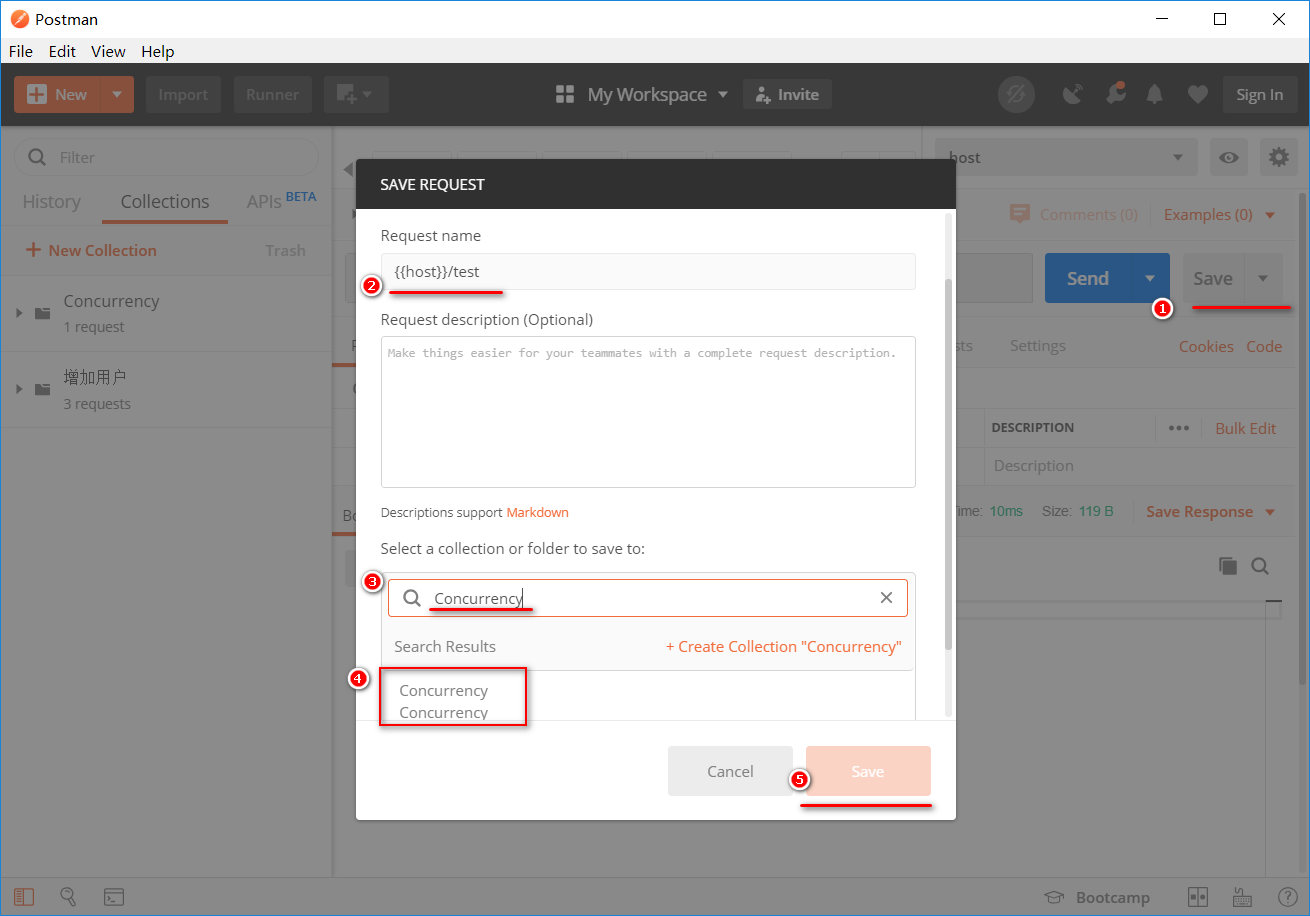The height and width of the screenshot is (916, 1310).
Task: Open the Postman console icon
Action: pos(114,897)
